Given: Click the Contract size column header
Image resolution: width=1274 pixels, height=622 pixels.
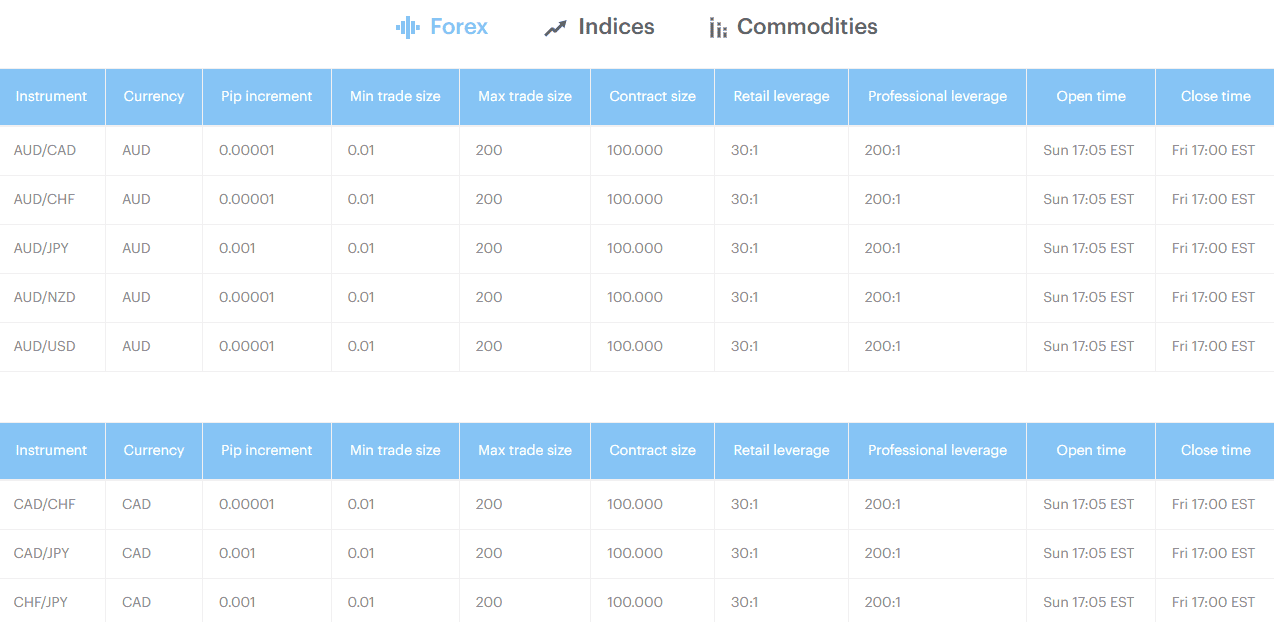Looking at the screenshot, I should pyautogui.click(x=652, y=96).
